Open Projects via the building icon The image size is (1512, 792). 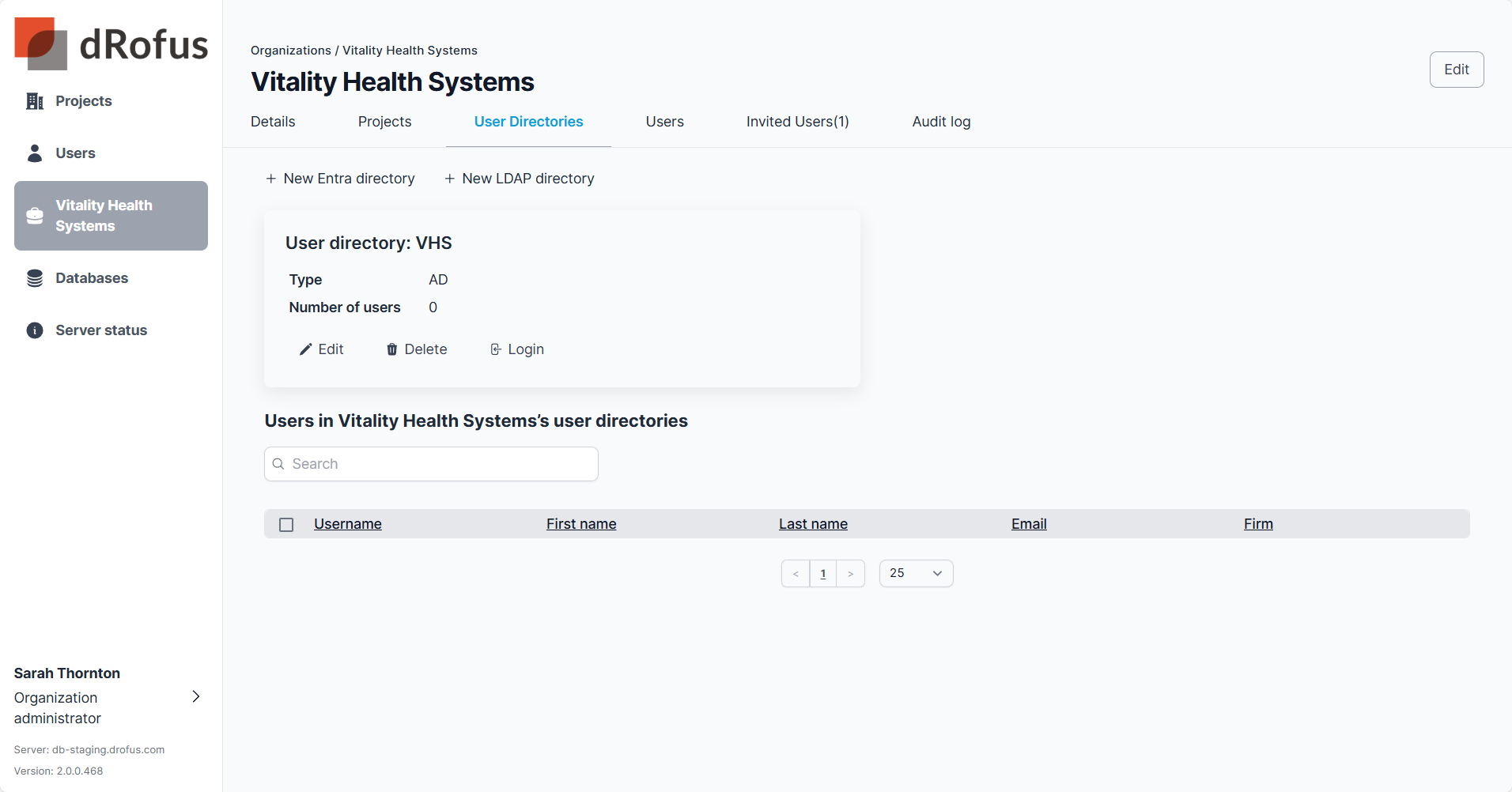tap(35, 101)
